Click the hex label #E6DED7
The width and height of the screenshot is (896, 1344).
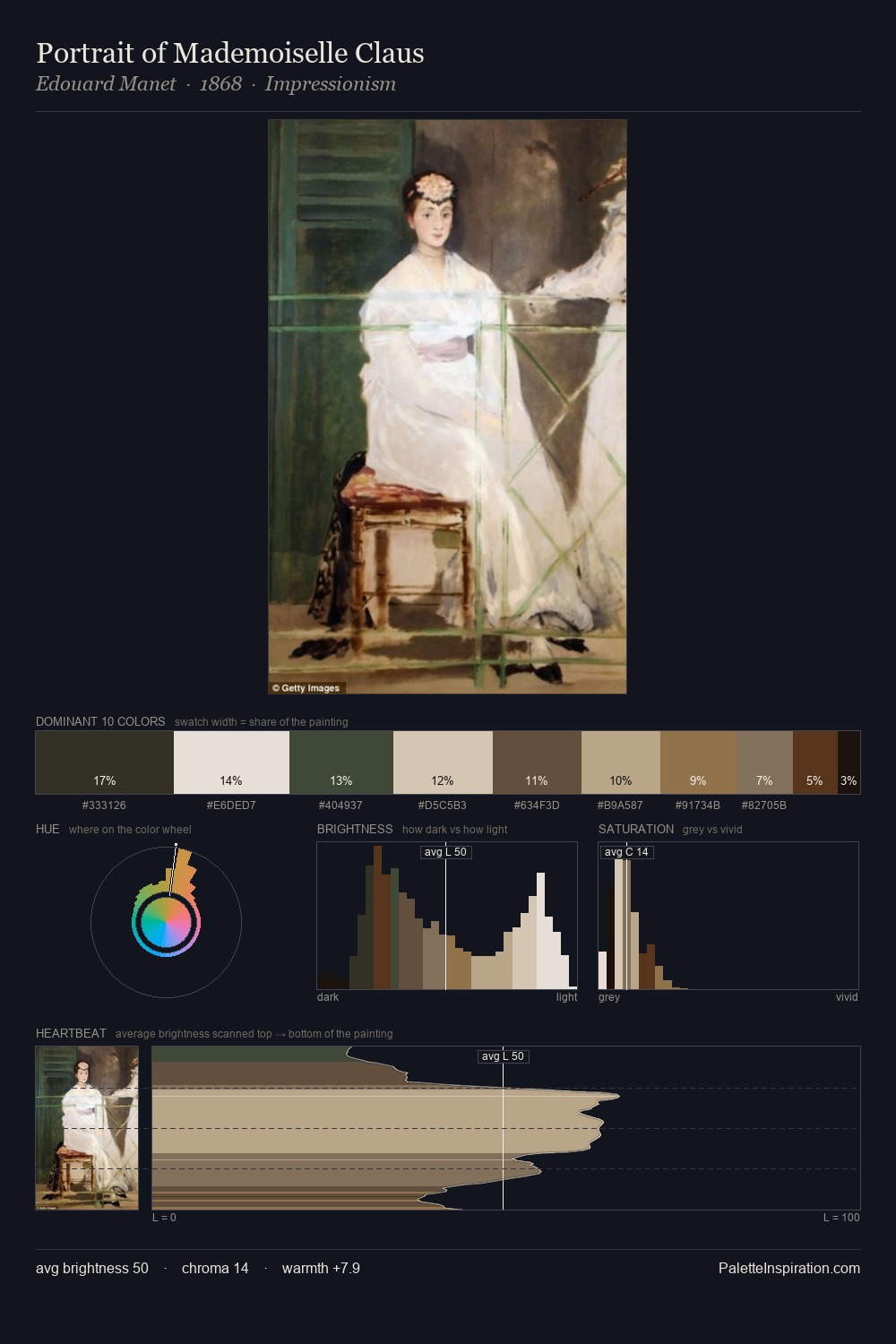pyautogui.click(x=231, y=806)
